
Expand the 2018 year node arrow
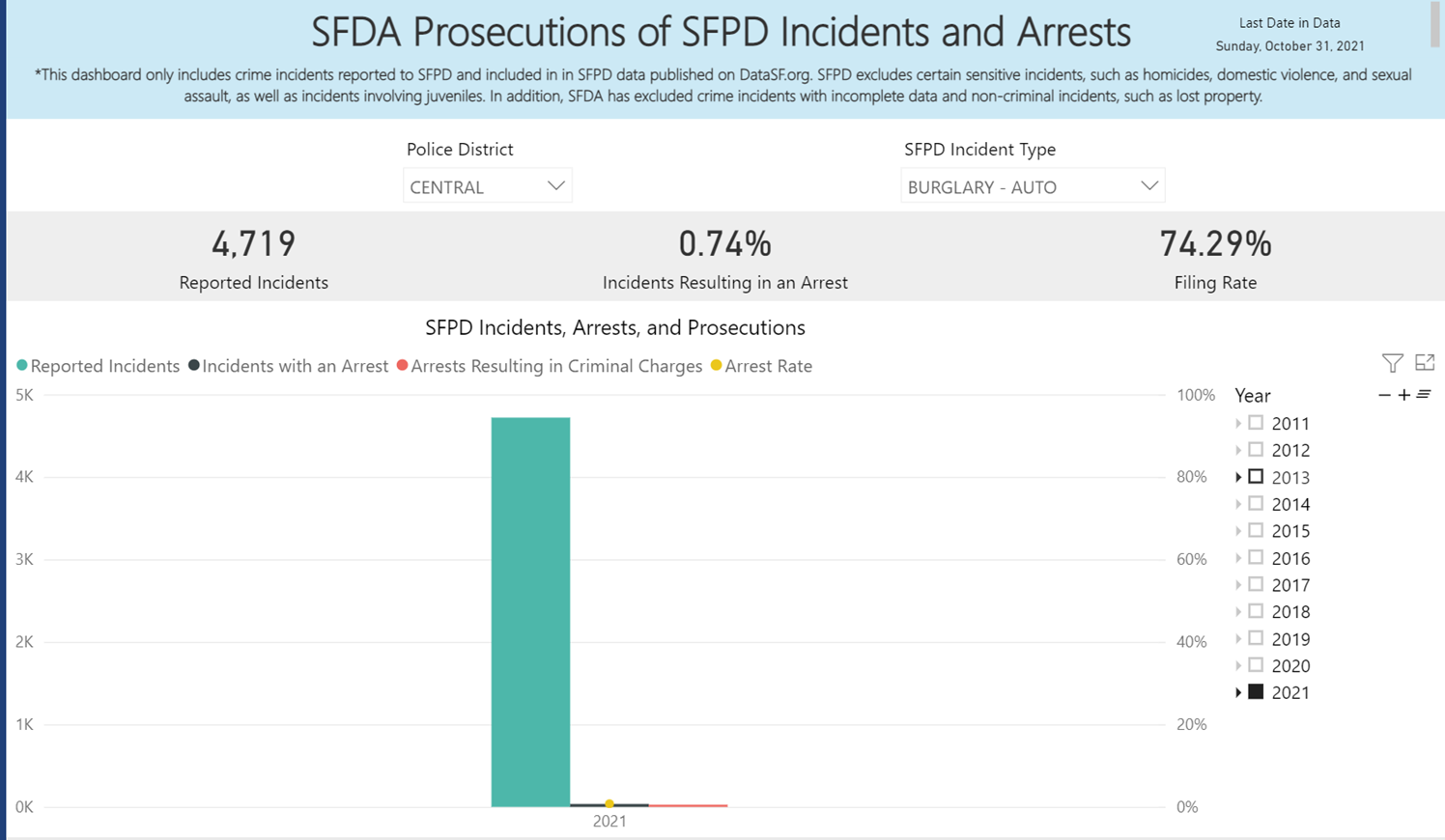(1238, 612)
